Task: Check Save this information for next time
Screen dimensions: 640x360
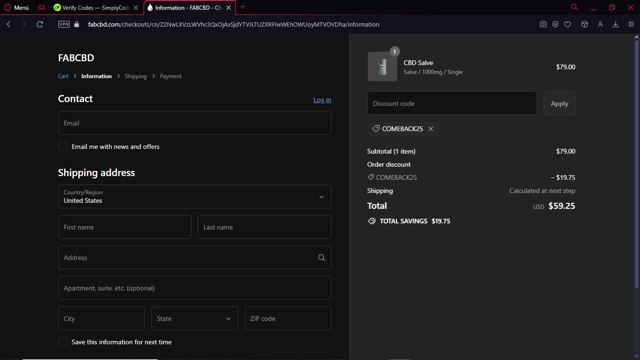Action: coord(63,342)
